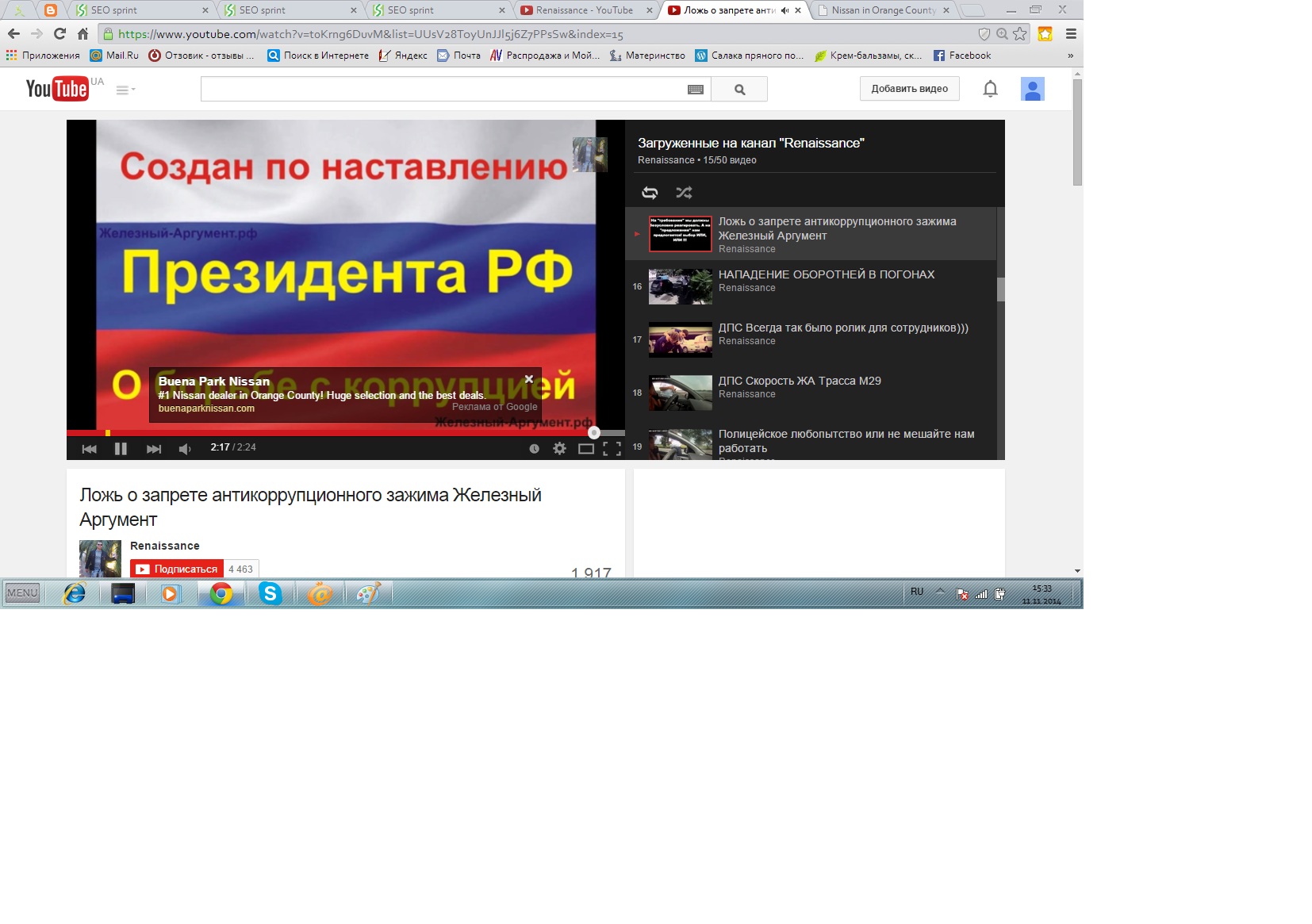Switch input language RU in tray
This screenshot has width=1312, height=924.
click(x=917, y=592)
